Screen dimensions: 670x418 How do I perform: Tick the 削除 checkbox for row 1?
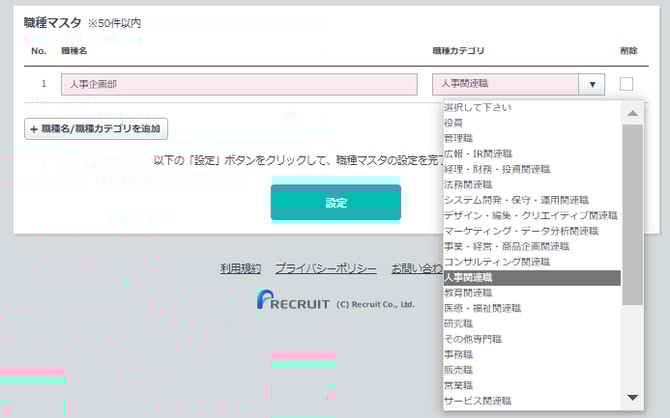pyautogui.click(x=626, y=84)
